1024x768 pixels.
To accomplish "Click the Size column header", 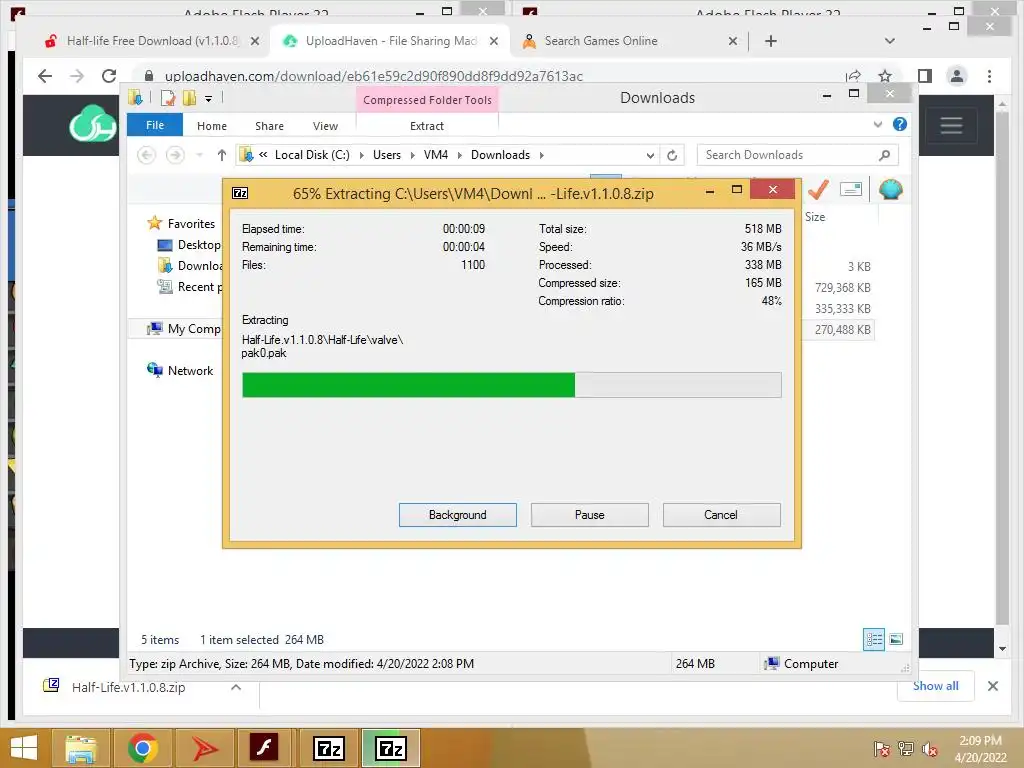I will tap(814, 217).
